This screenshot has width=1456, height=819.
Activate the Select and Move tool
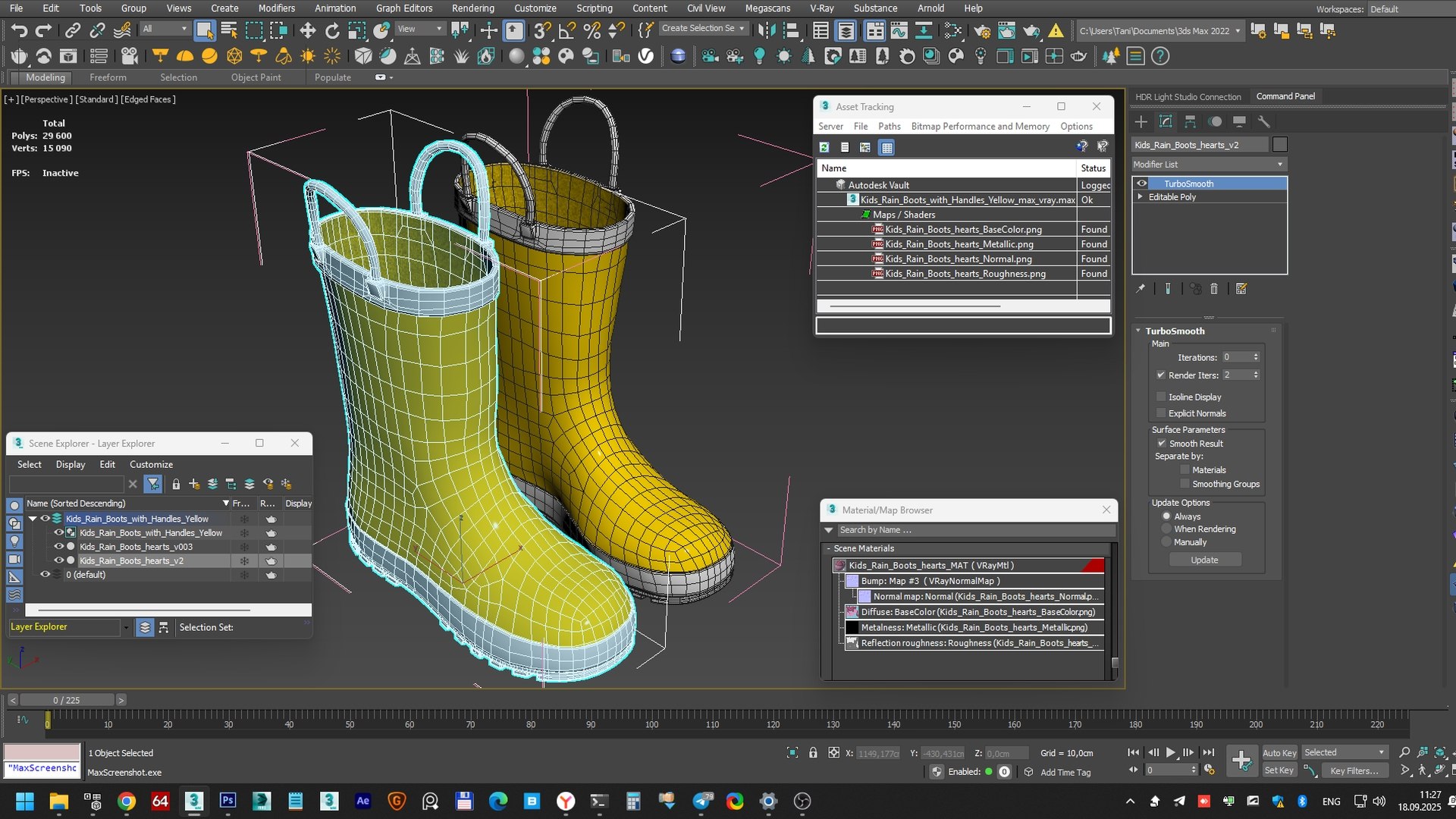coord(307,30)
